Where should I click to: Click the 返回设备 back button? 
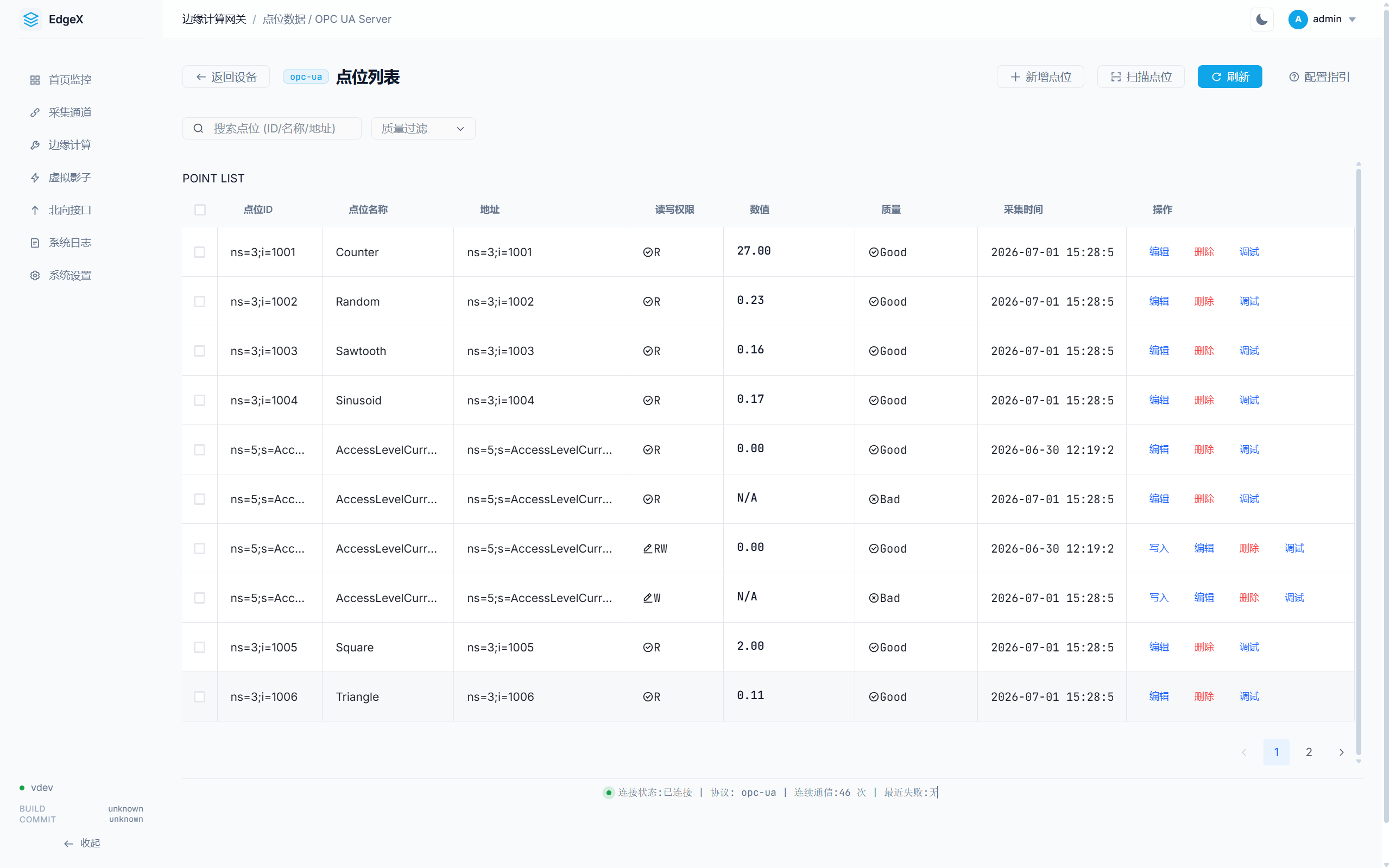[x=226, y=77]
